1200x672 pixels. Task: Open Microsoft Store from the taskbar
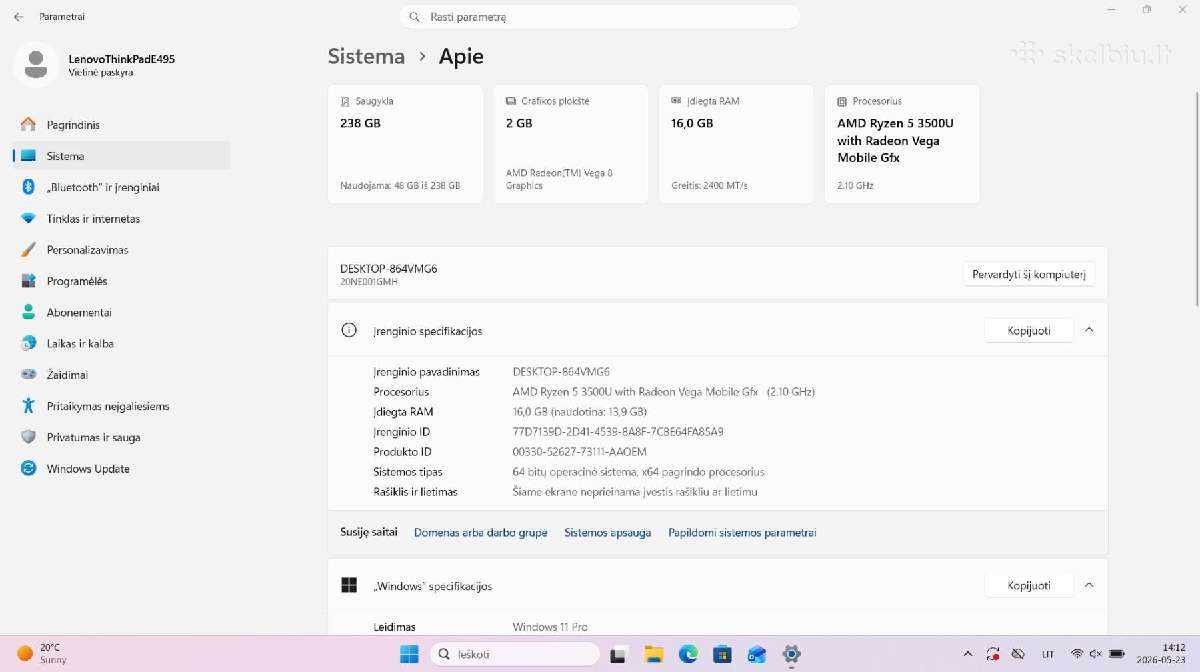click(722, 655)
